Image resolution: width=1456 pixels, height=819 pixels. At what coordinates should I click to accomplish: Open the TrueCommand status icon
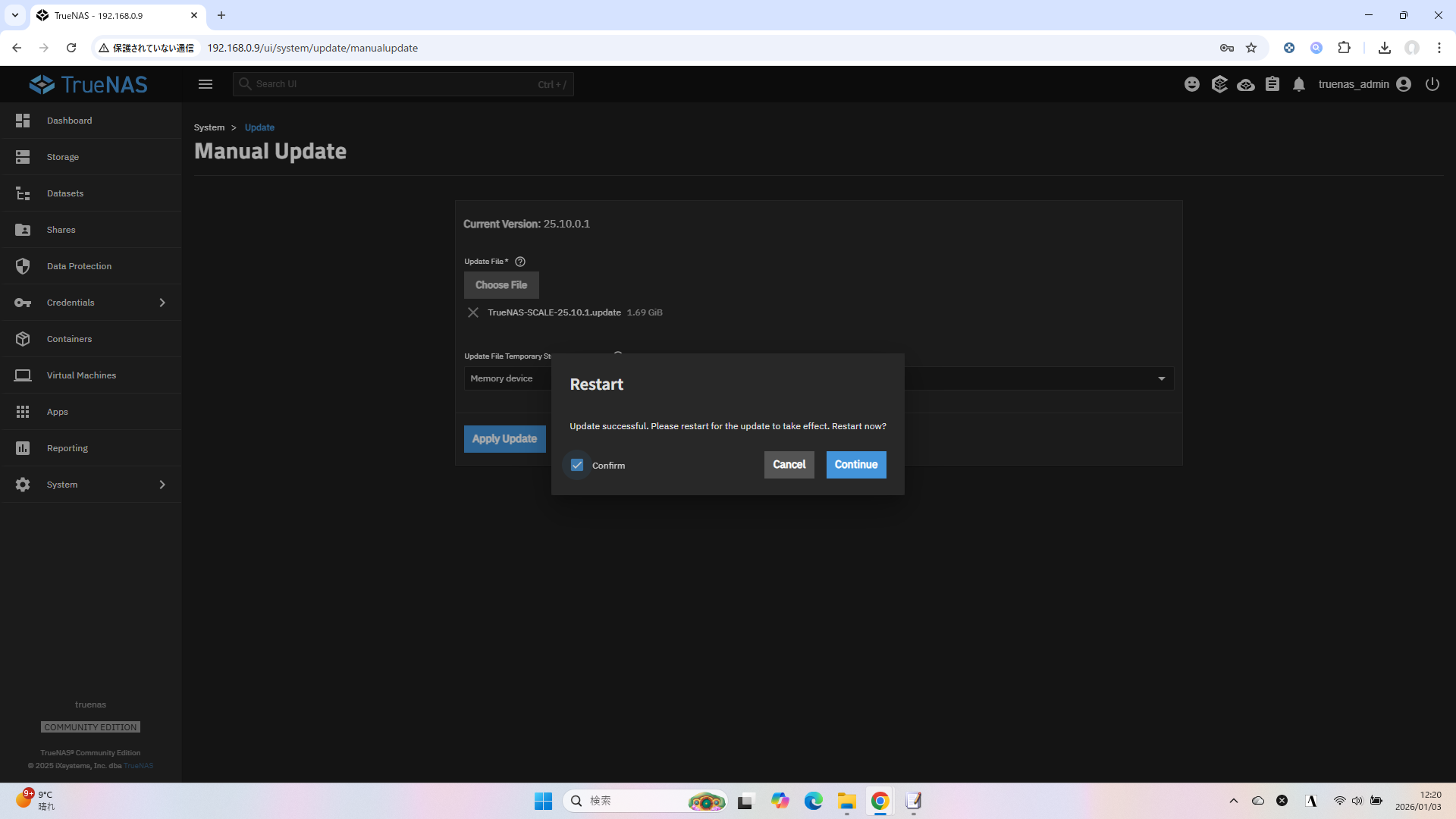tap(1219, 84)
